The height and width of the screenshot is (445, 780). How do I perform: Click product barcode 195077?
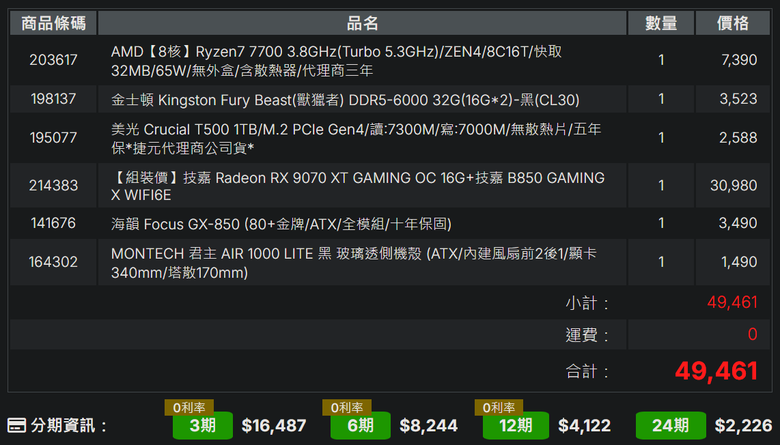[53, 138]
